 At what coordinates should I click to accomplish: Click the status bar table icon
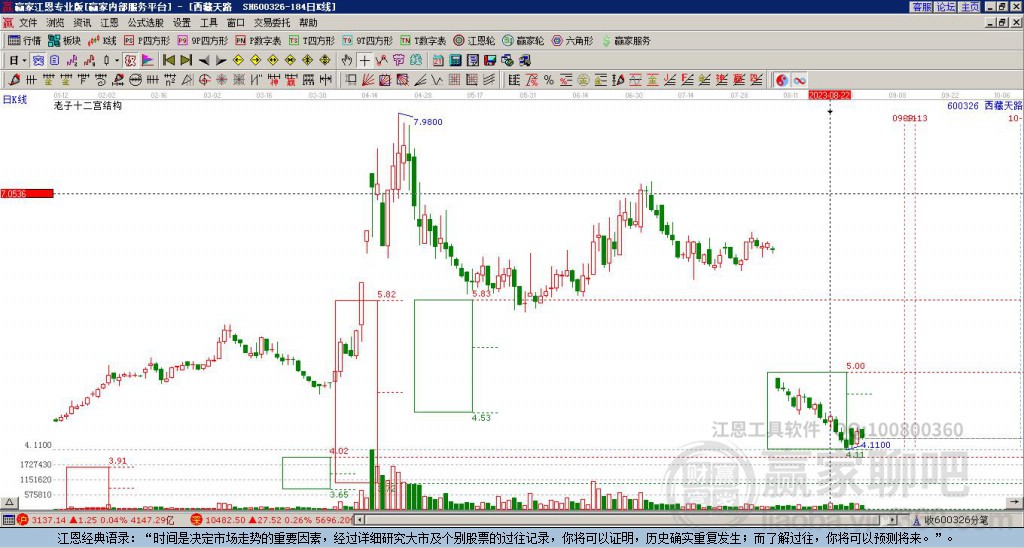pyautogui.click(x=8, y=520)
